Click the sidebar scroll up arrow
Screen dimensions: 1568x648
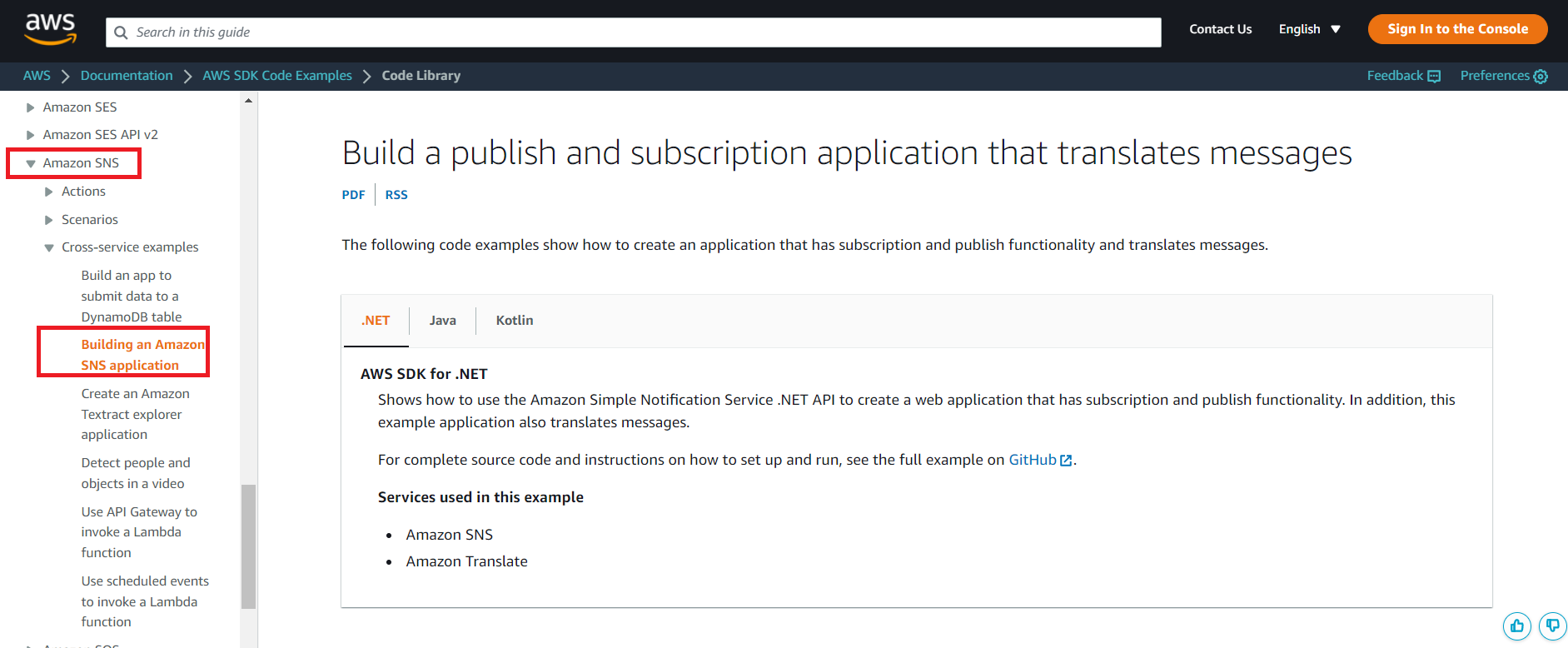[x=248, y=101]
